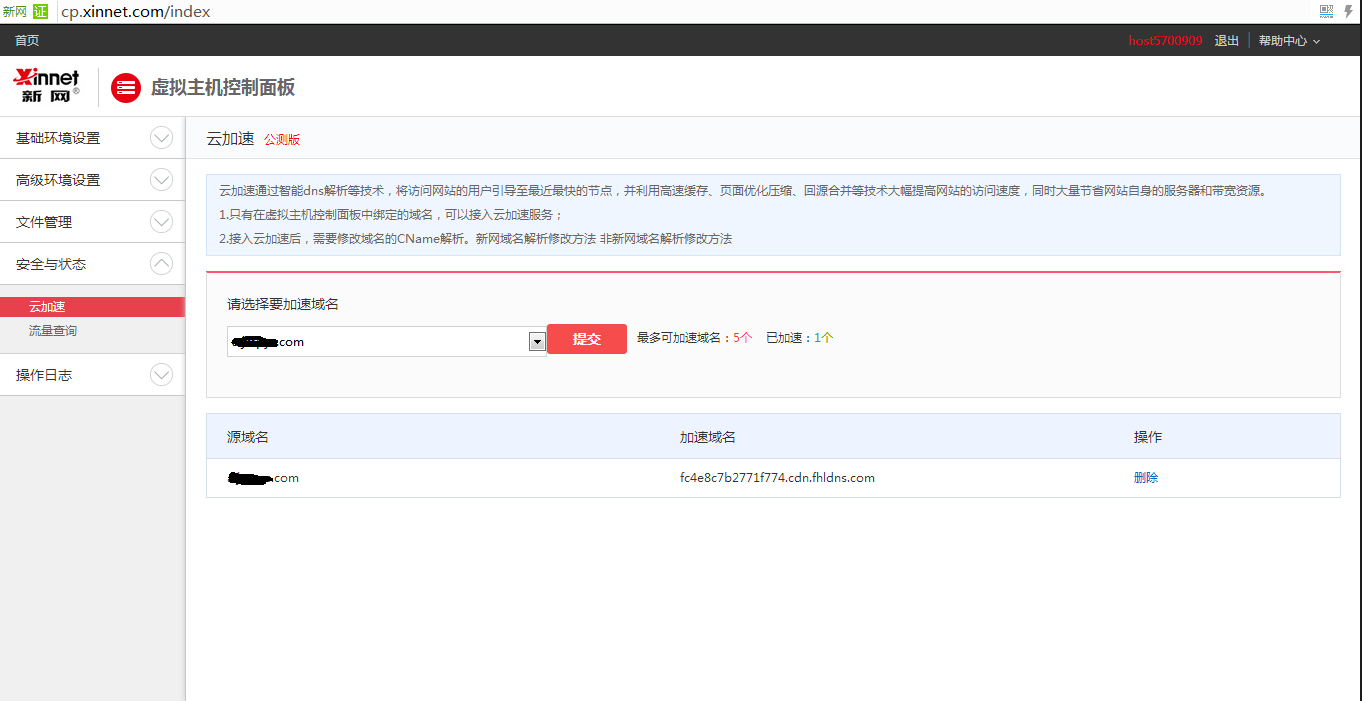Open 流量查询 in the sidebar
This screenshot has width=1362, height=701.
[53, 330]
